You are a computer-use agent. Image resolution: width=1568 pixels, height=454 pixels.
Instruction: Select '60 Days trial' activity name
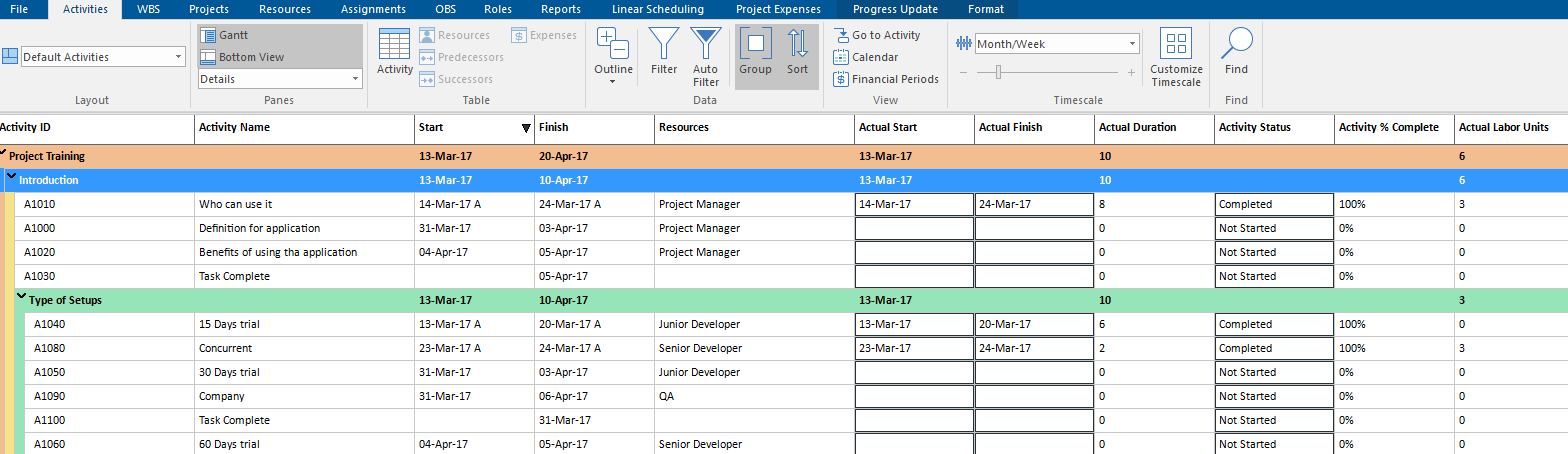(x=229, y=444)
